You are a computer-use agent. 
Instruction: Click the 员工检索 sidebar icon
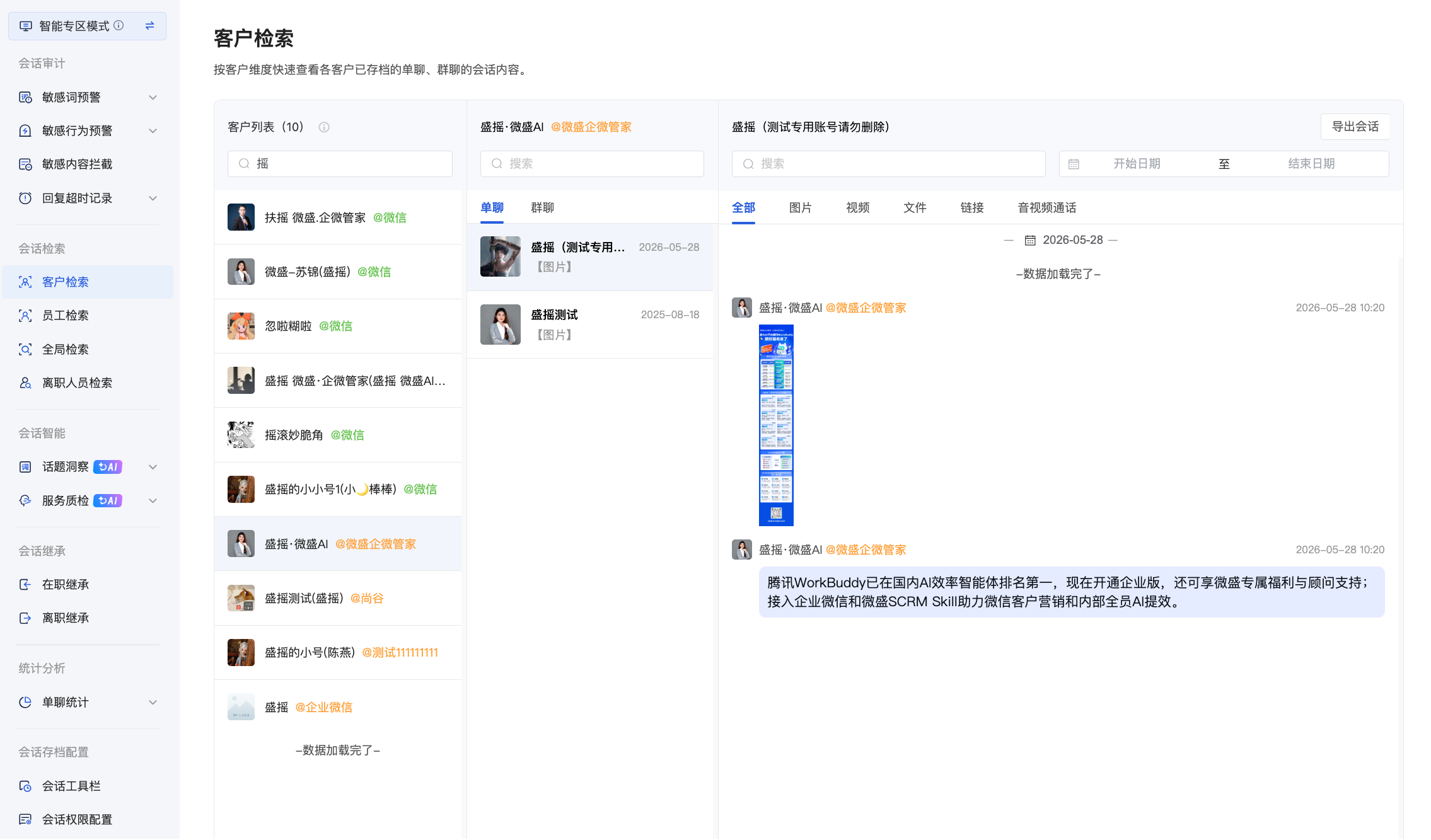point(25,316)
